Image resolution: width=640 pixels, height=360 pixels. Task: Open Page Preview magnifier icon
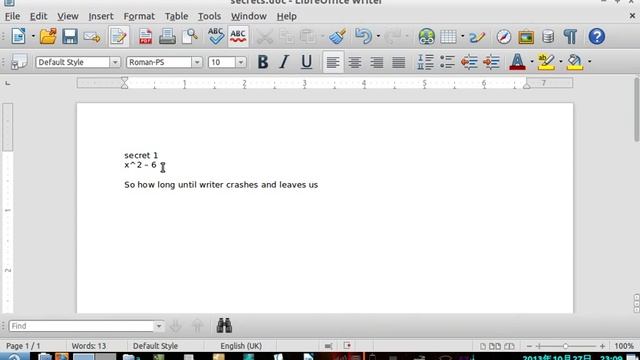coord(190,37)
